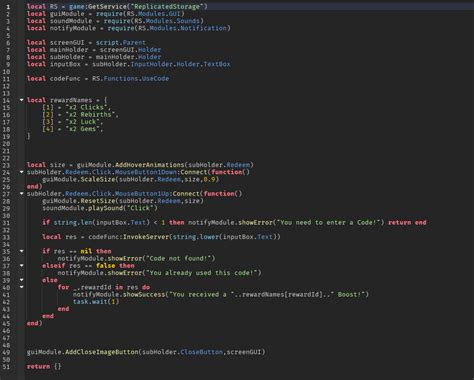The image size is (474, 380).
Task: Collapse the rewardNames table fold arrow
Action: [x=21, y=100]
